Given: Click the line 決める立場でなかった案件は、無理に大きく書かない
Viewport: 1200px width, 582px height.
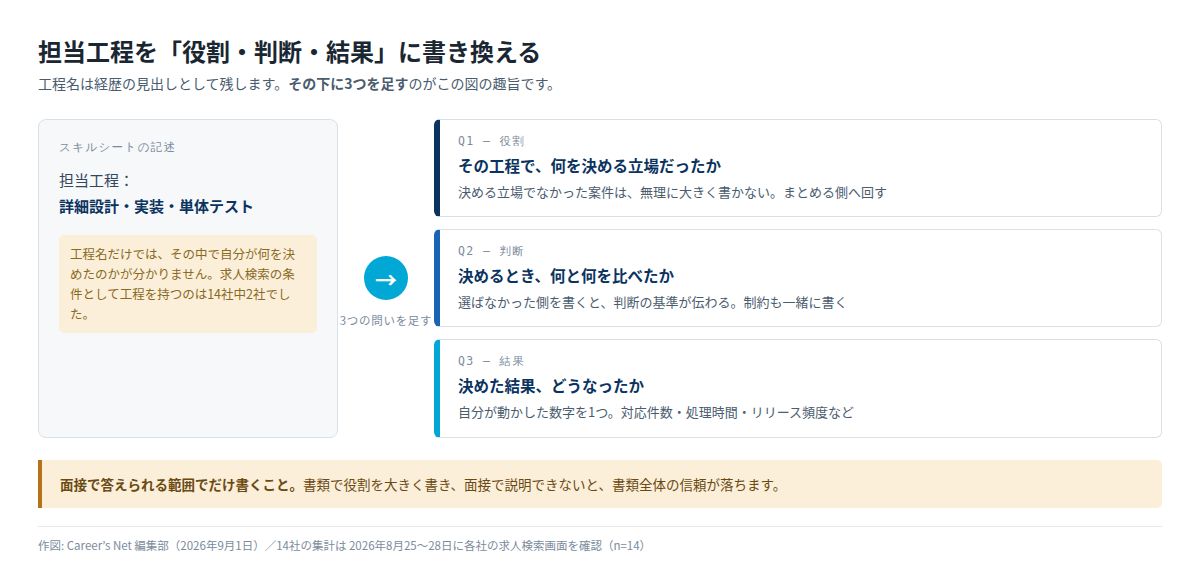Looking at the screenshot, I should point(672,192).
